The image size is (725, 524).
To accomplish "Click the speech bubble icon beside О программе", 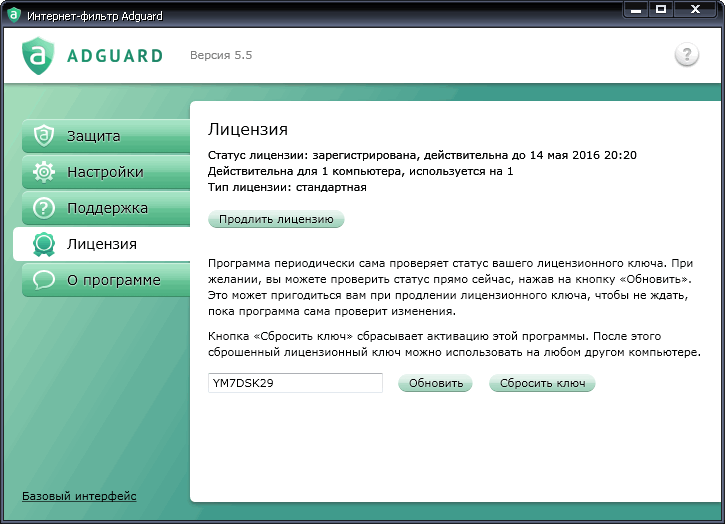I will [44, 280].
